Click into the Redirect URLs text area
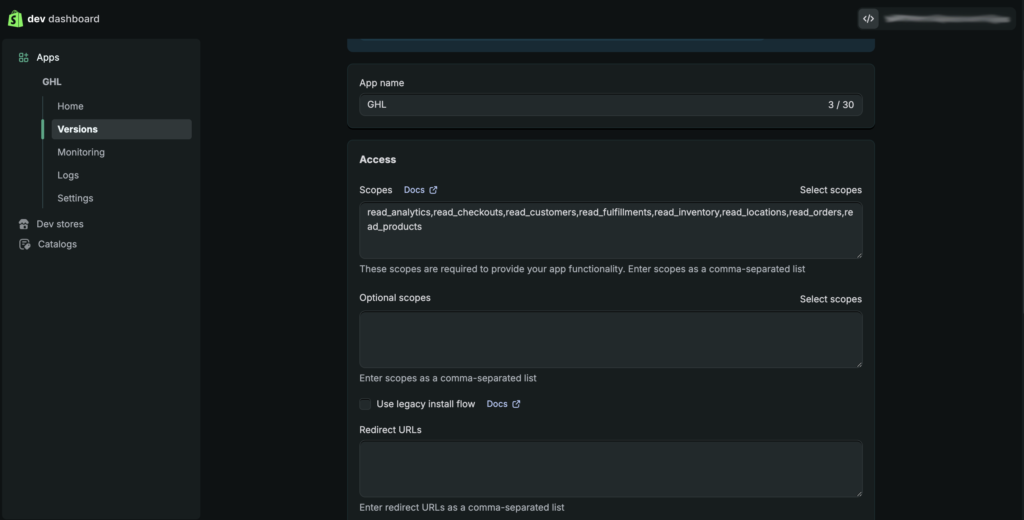The height and width of the screenshot is (520, 1024). tap(610, 469)
